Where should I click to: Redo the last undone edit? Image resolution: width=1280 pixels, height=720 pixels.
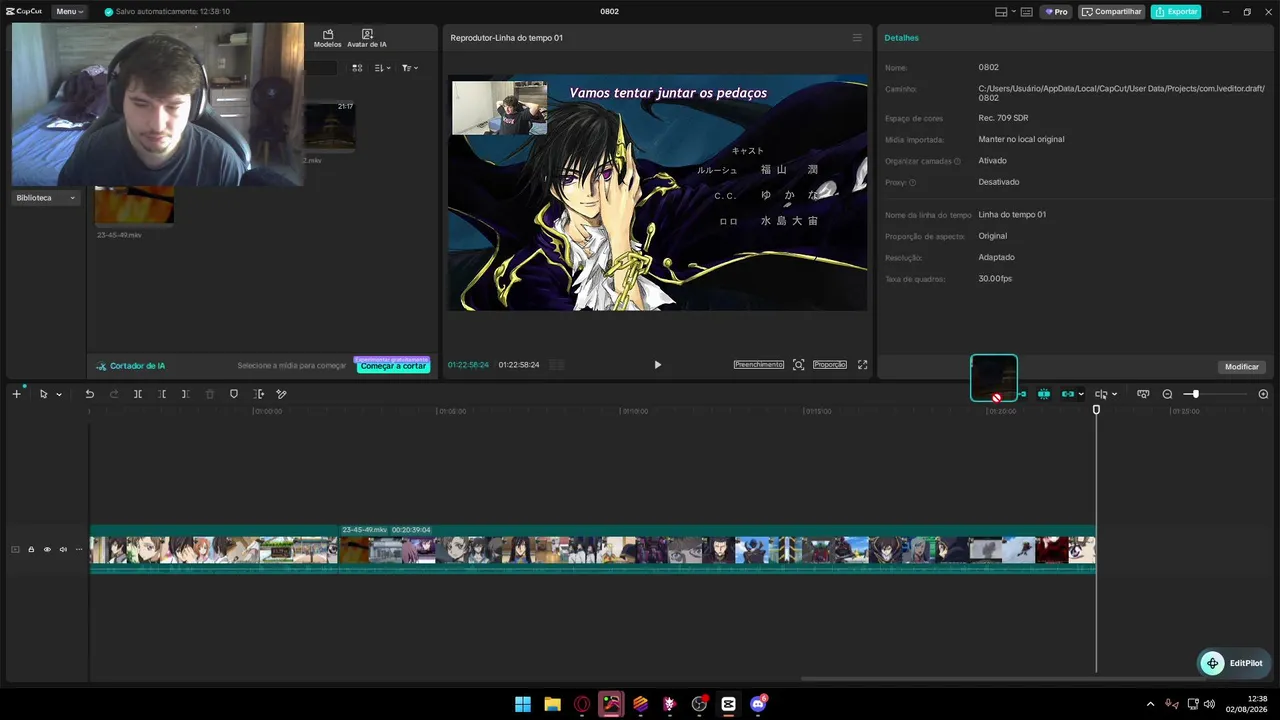coord(113,394)
